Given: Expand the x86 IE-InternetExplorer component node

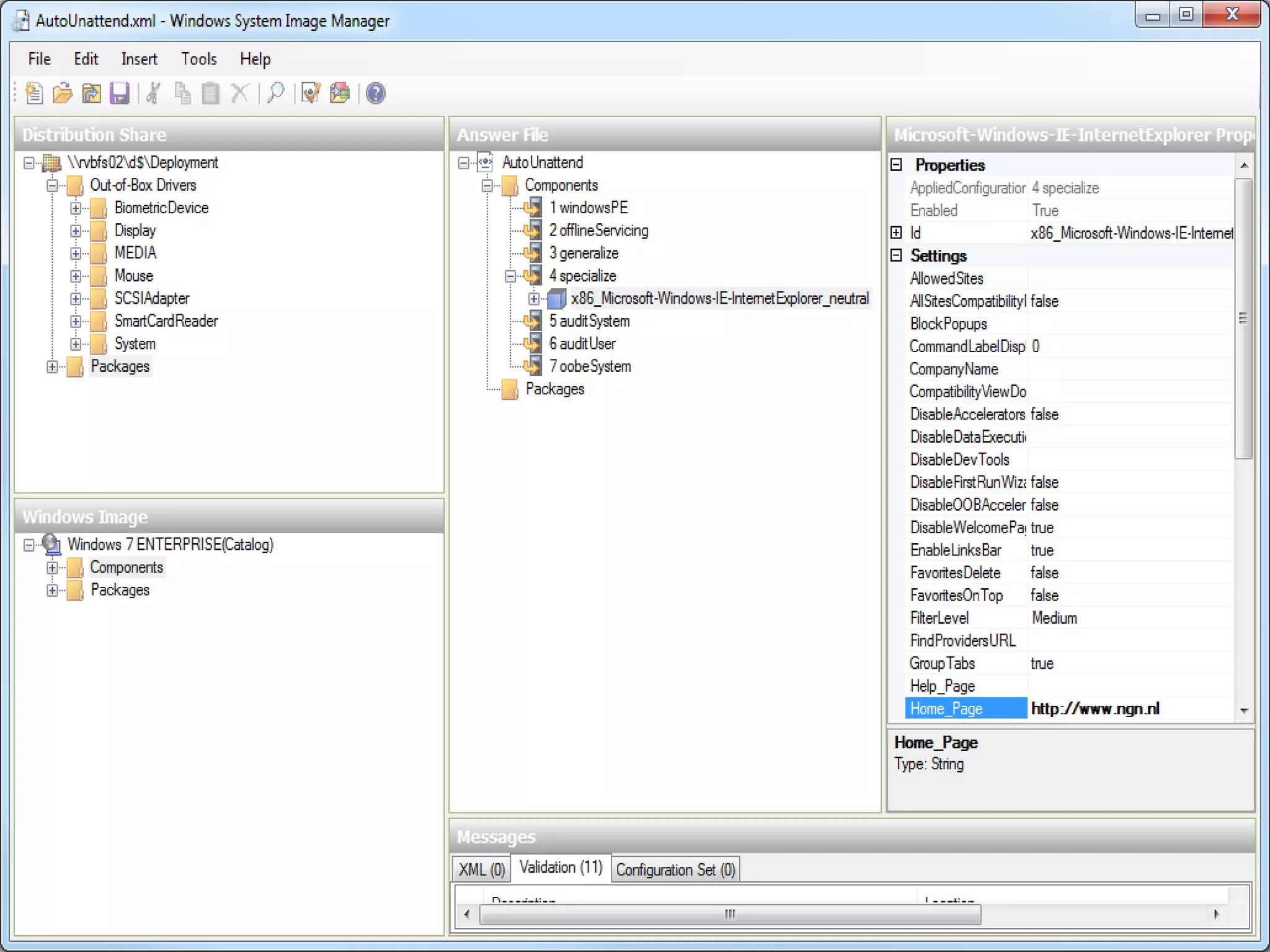Looking at the screenshot, I should pos(534,299).
